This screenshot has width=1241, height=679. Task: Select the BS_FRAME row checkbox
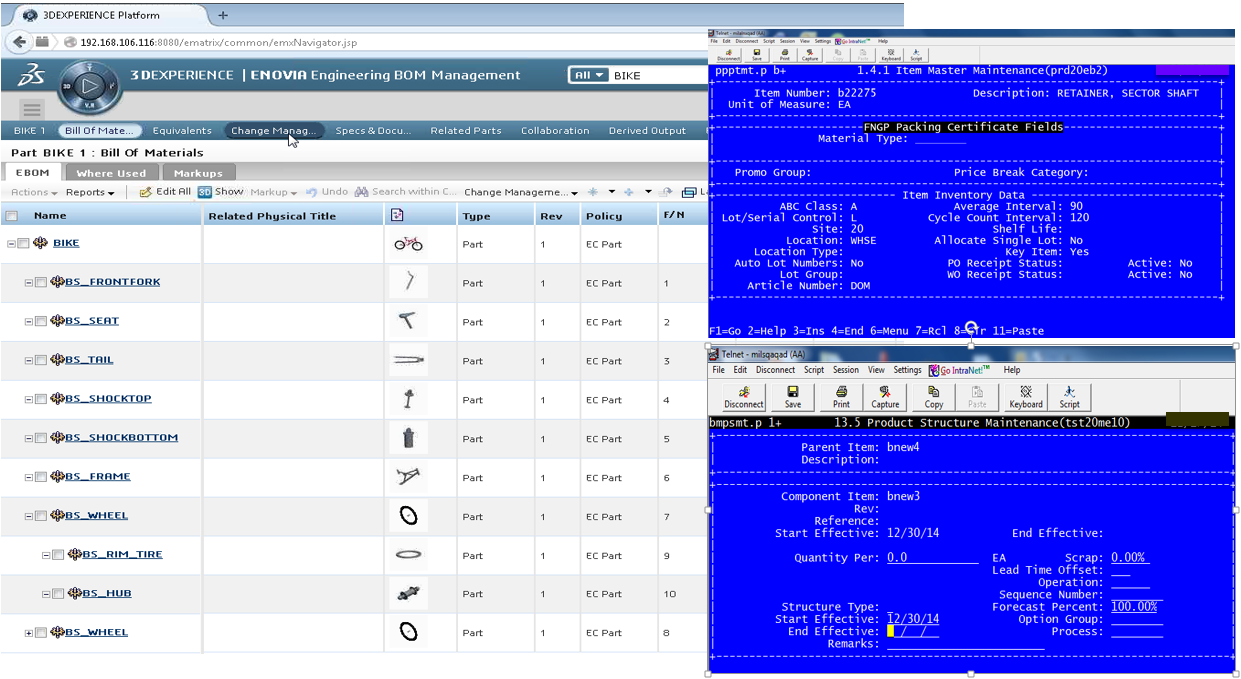(41, 477)
